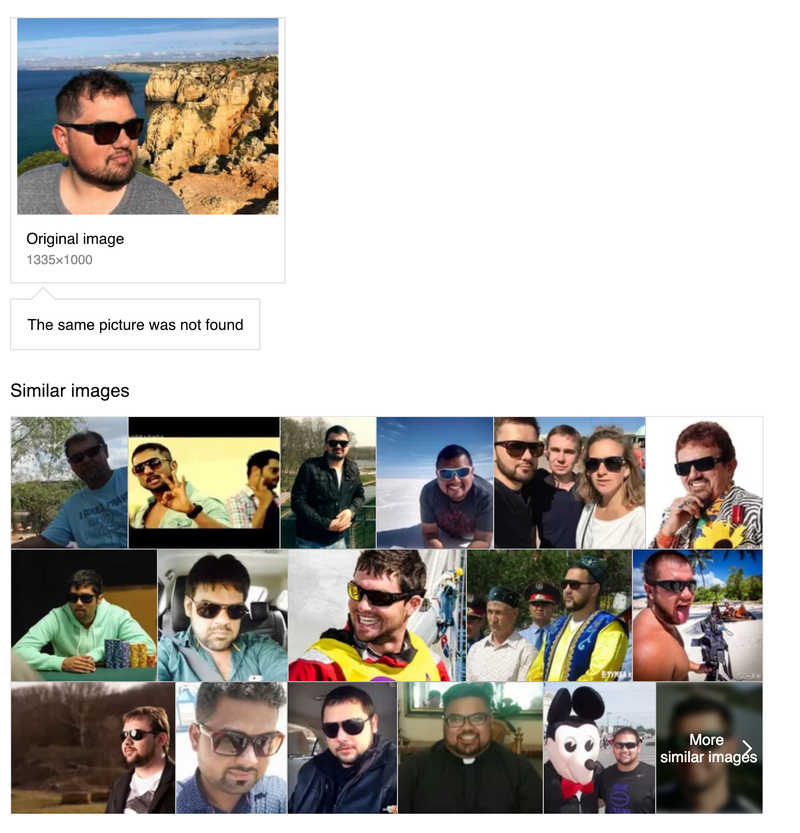Open close-up man with brown-tinted sunglasses
800x833 pixels.
(232, 748)
